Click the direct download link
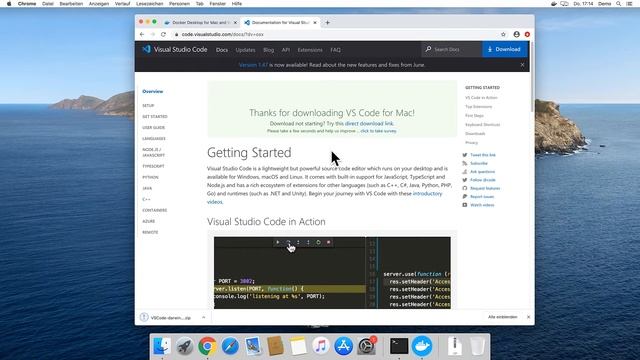 tap(369, 123)
